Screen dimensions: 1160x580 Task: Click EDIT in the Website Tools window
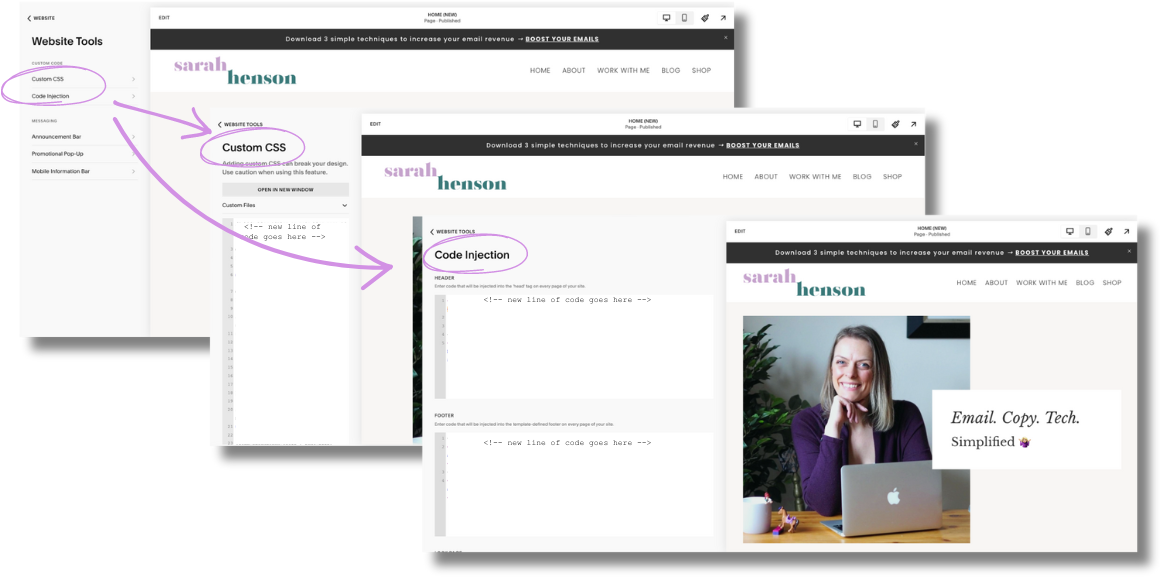pos(164,18)
